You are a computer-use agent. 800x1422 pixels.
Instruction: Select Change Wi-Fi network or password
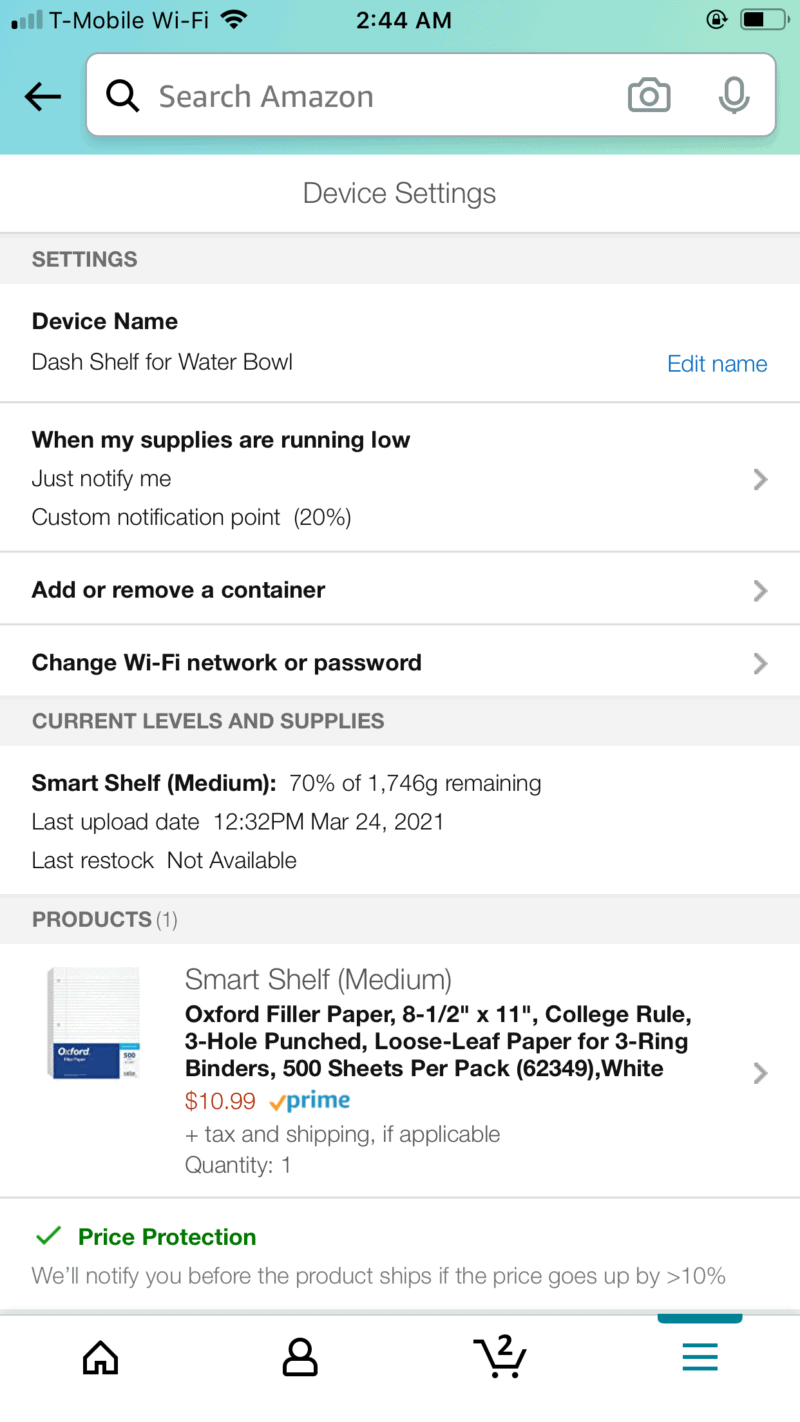pyautogui.click(x=227, y=663)
